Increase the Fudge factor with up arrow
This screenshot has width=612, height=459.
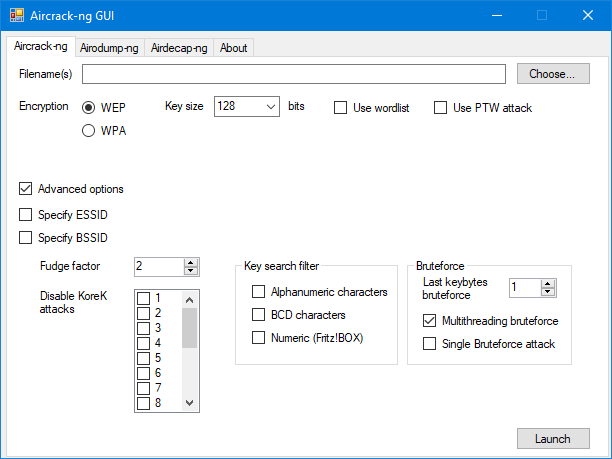tap(190, 263)
